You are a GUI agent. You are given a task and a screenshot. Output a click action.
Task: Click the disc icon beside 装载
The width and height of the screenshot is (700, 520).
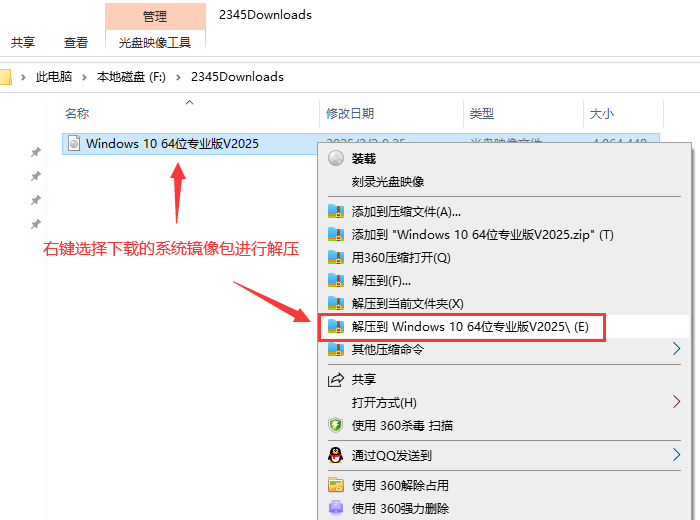pos(336,159)
